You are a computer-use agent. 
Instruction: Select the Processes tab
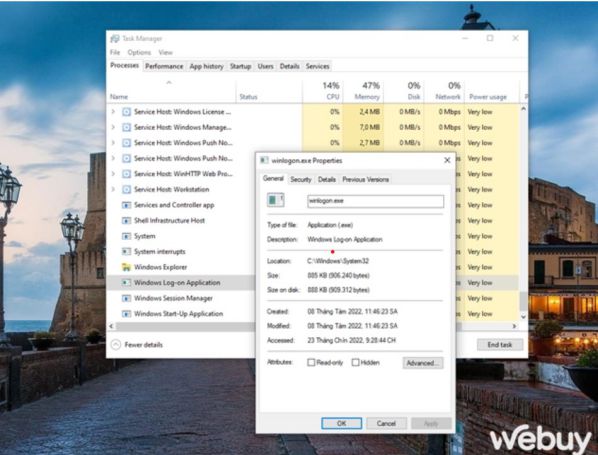tap(124, 66)
